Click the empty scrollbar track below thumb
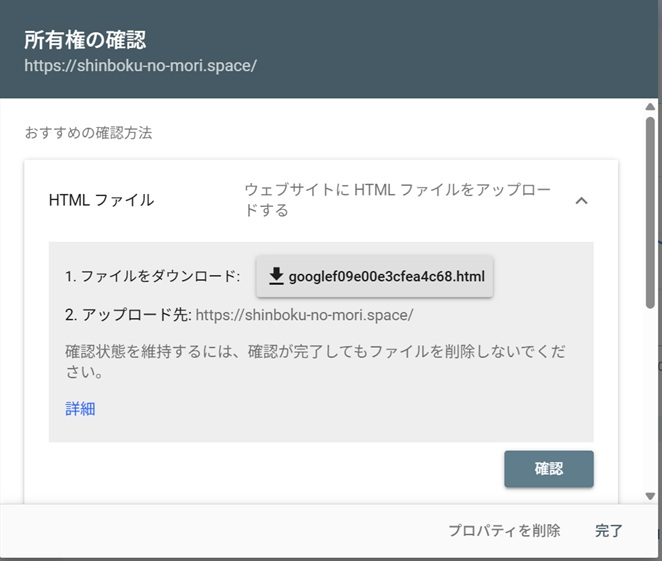This screenshot has width=662, height=561. pos(651,400)
